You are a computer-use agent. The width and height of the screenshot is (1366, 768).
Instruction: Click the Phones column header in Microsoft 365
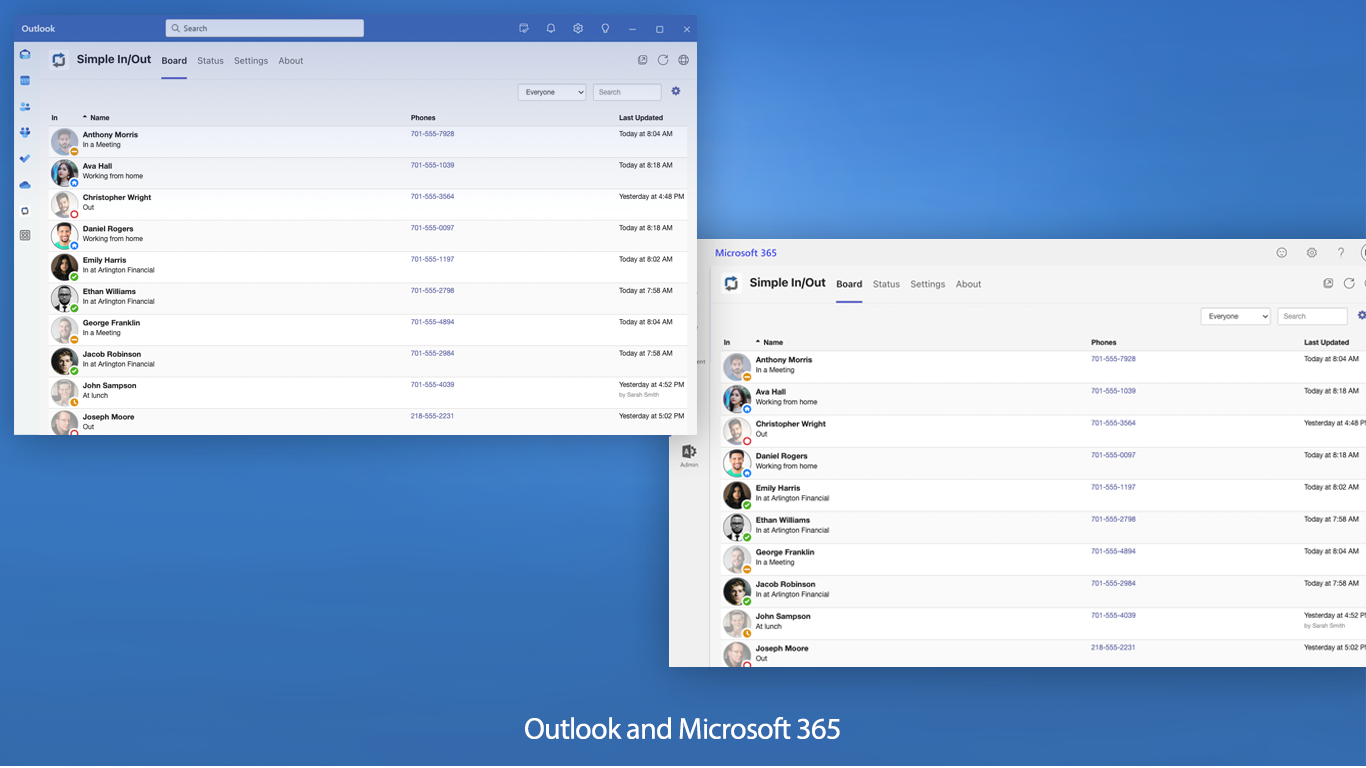point(1104,342)
